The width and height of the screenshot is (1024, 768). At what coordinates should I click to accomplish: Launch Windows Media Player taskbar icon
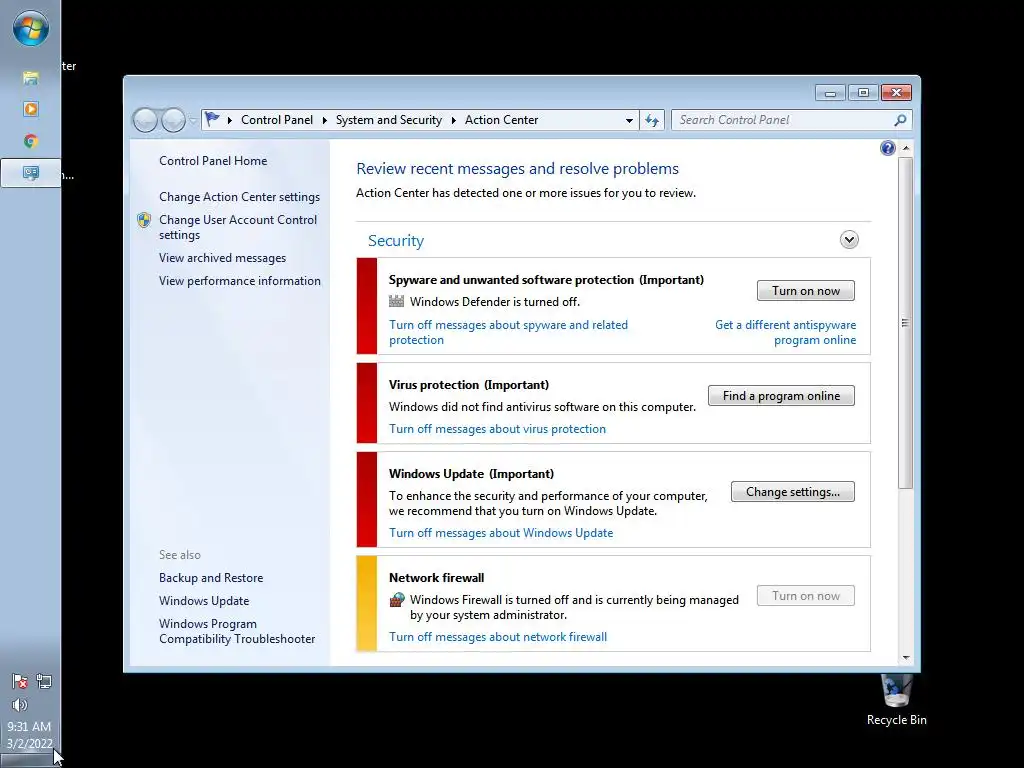30,109
